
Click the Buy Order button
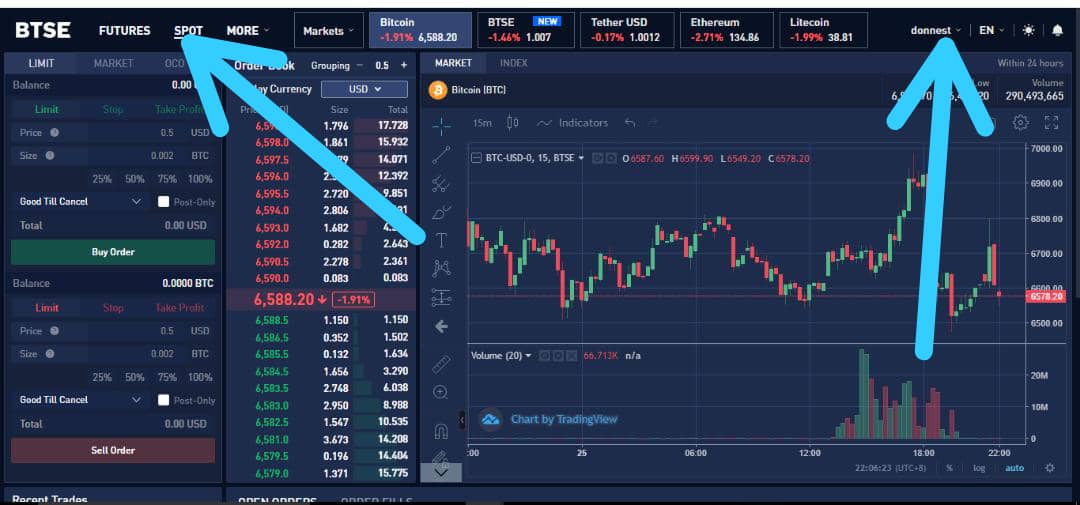point(113,252)
